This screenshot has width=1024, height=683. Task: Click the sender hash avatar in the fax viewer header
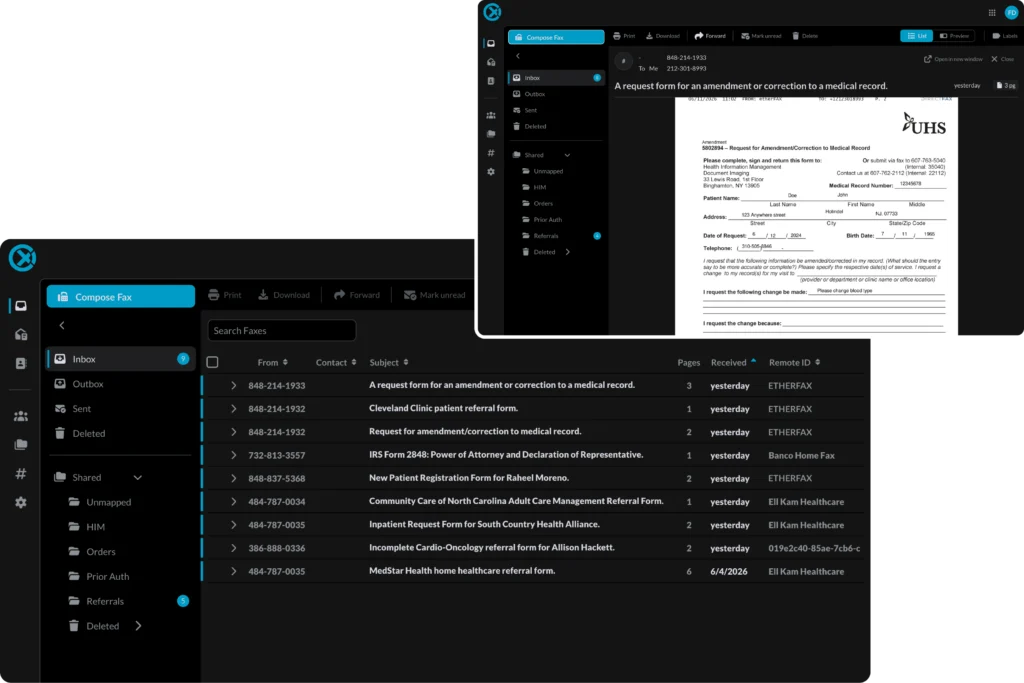624,61
